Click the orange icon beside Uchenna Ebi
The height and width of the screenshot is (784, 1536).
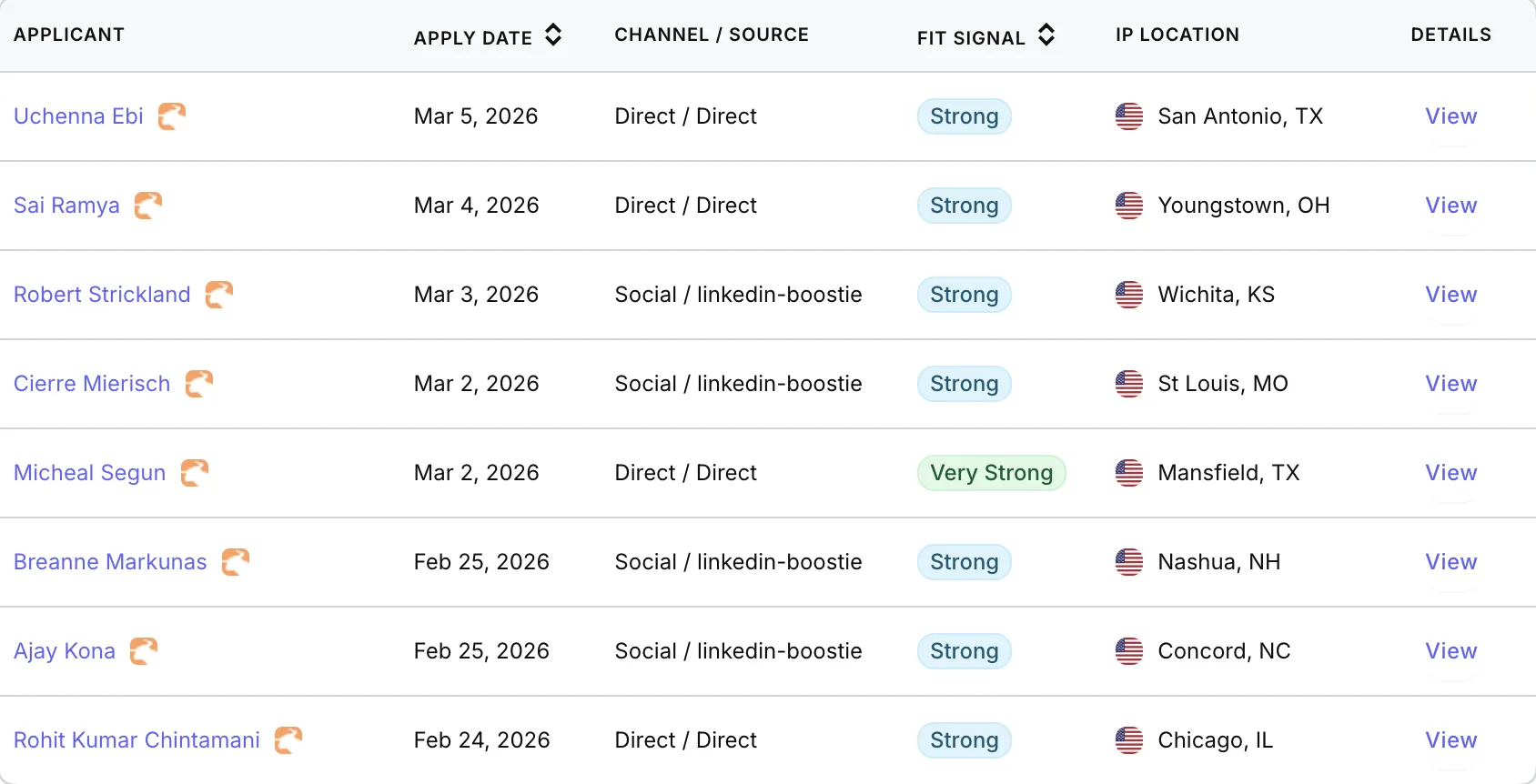coord(172,116)
